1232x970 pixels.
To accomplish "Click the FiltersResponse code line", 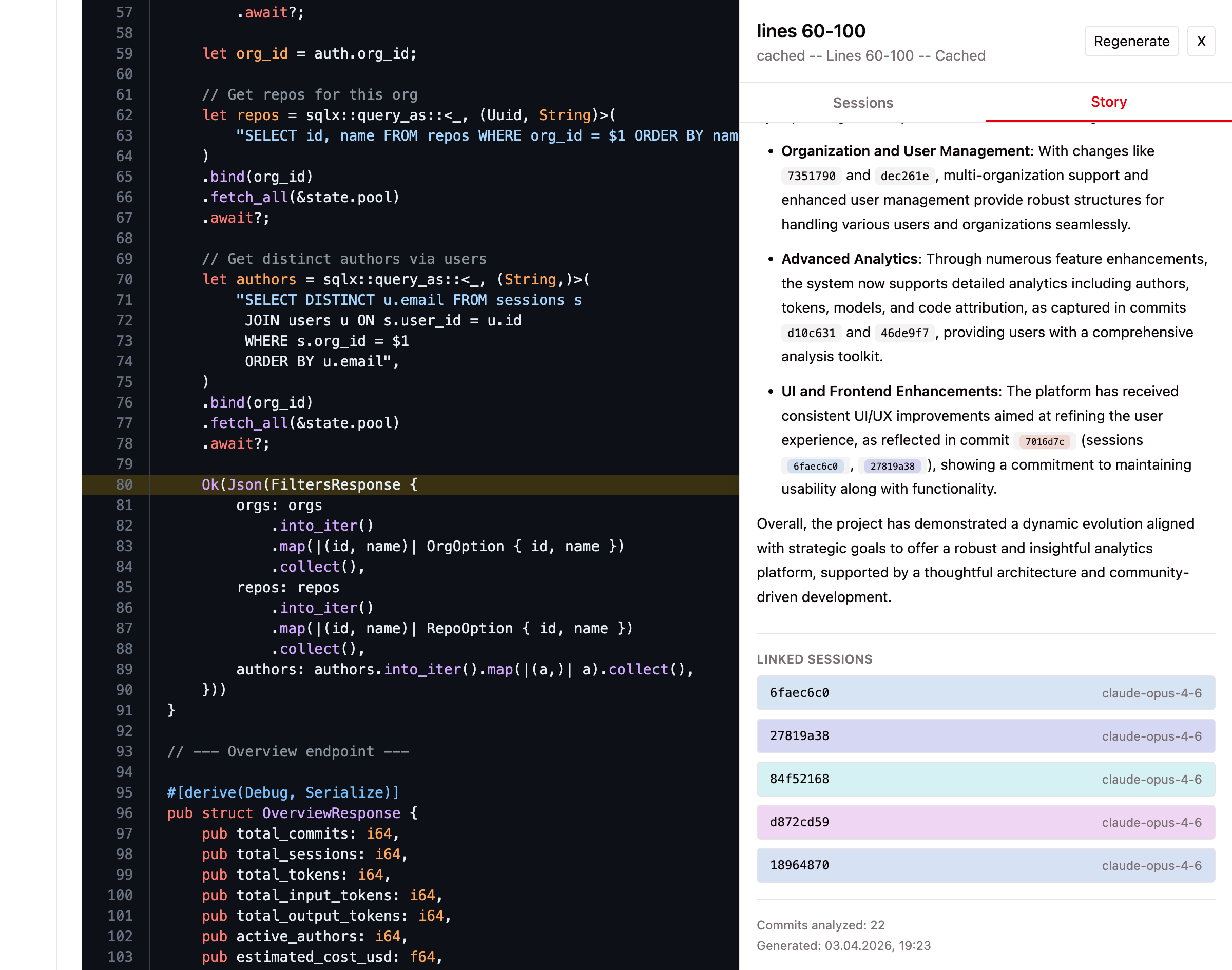I will 310,485.
